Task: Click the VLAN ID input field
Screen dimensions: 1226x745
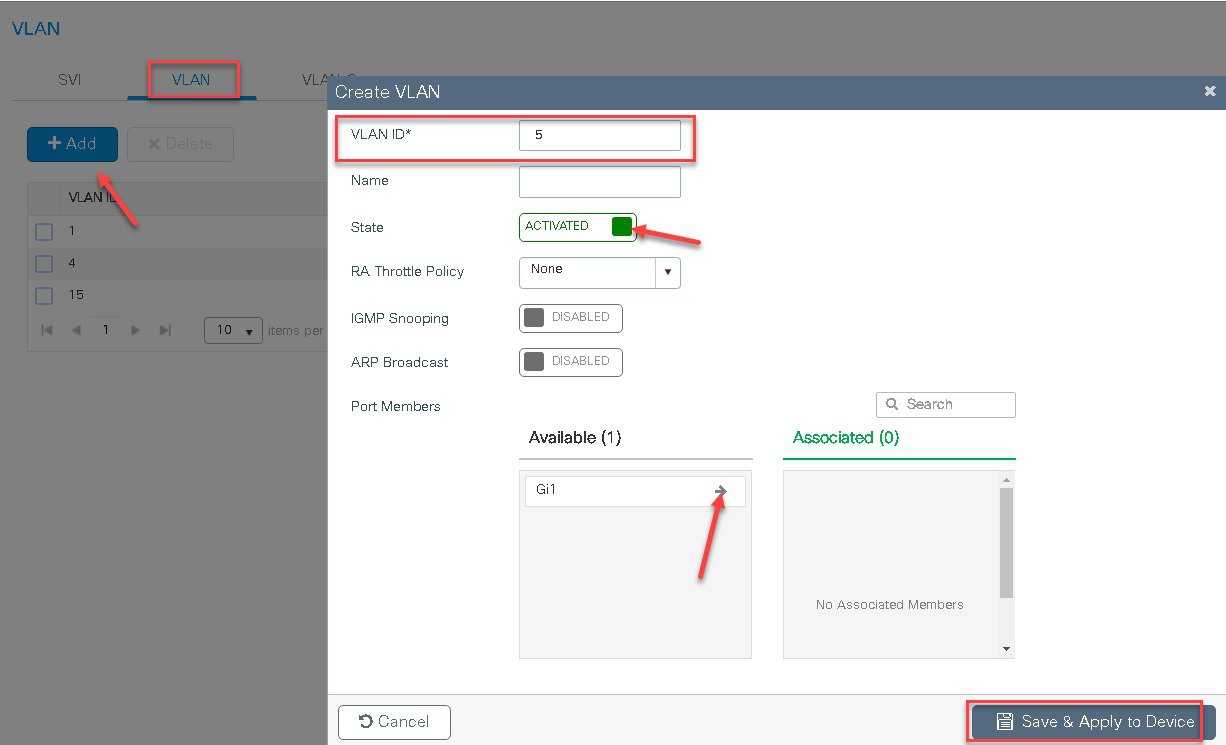Action: (x=600, y=135)
